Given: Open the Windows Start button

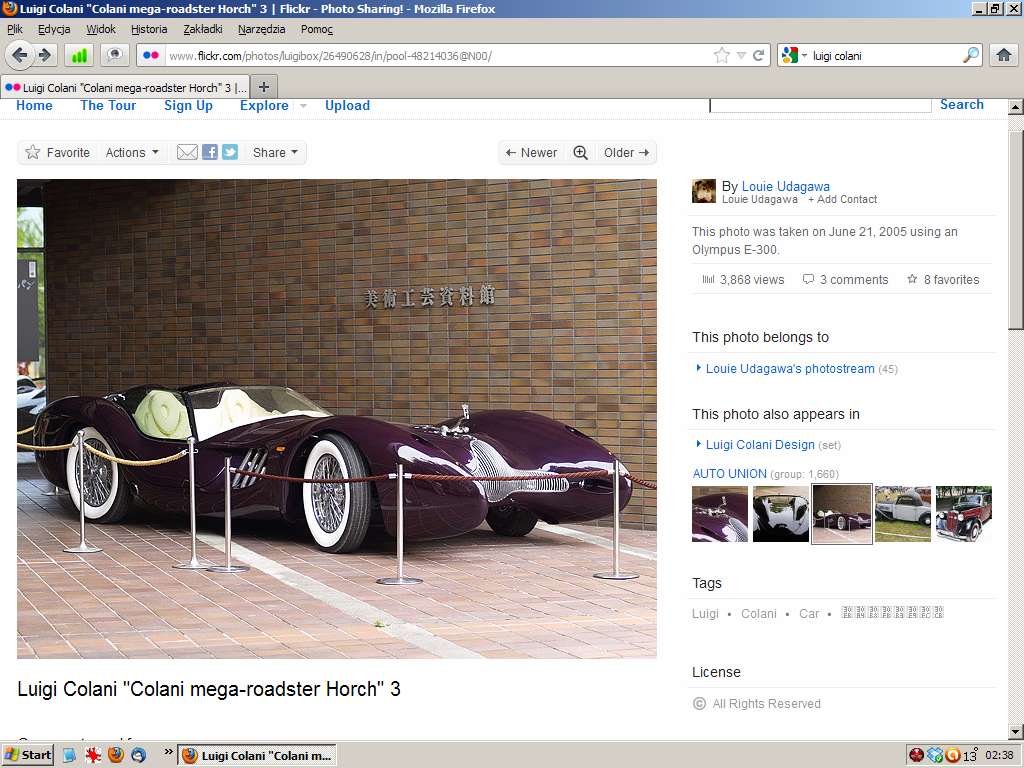Looking at the screenshot, I should point(28,755).
